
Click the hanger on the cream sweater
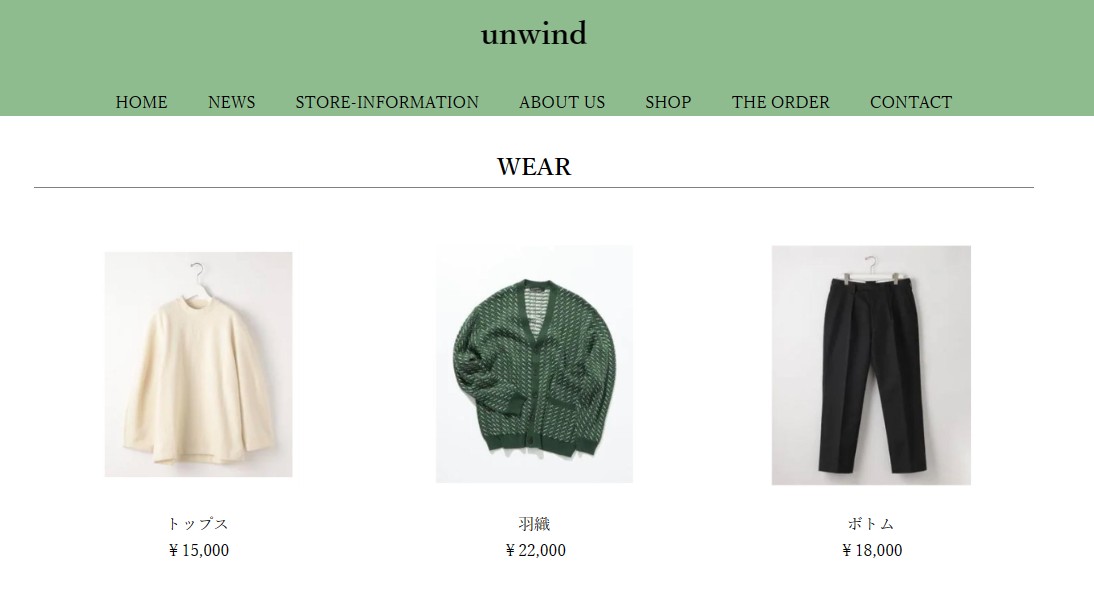(197, 276)
